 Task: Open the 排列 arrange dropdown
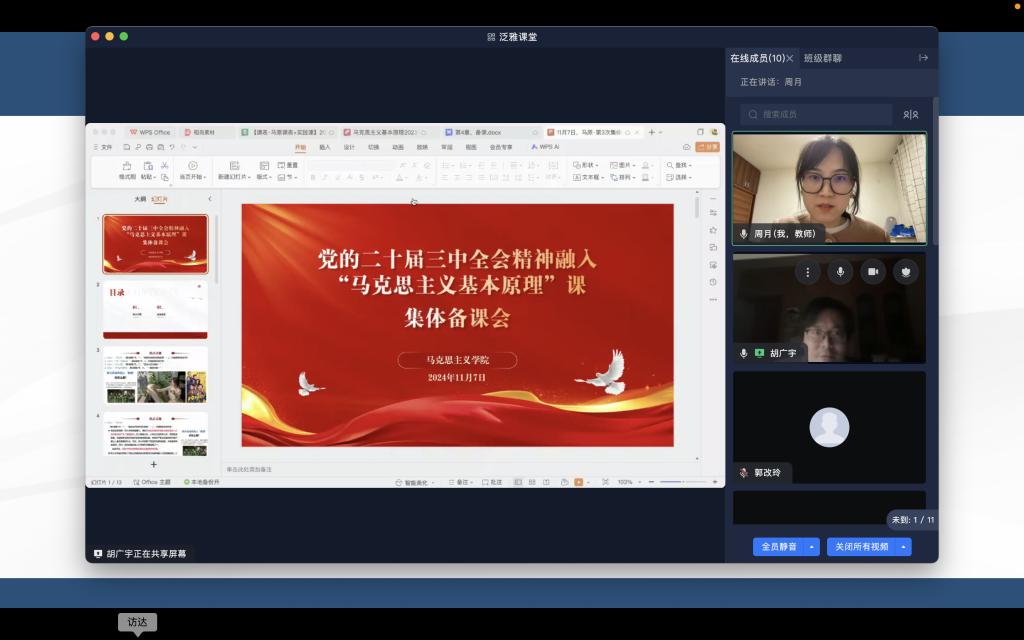(622, 178)
